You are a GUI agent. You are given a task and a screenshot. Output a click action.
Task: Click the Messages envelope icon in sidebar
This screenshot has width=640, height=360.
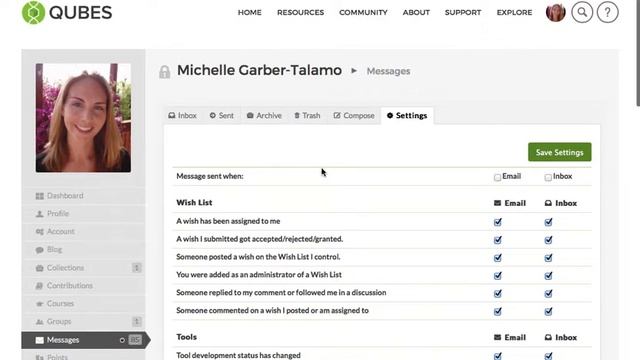(40, 340)
